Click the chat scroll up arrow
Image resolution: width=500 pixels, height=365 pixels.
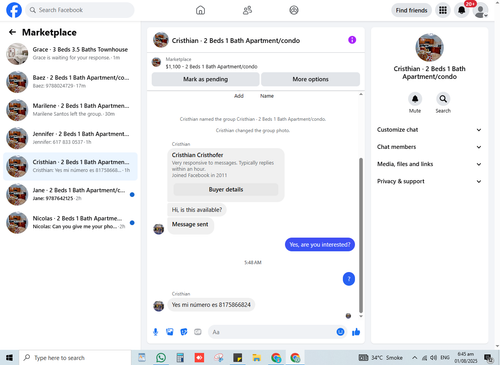(x=361, y=94)
